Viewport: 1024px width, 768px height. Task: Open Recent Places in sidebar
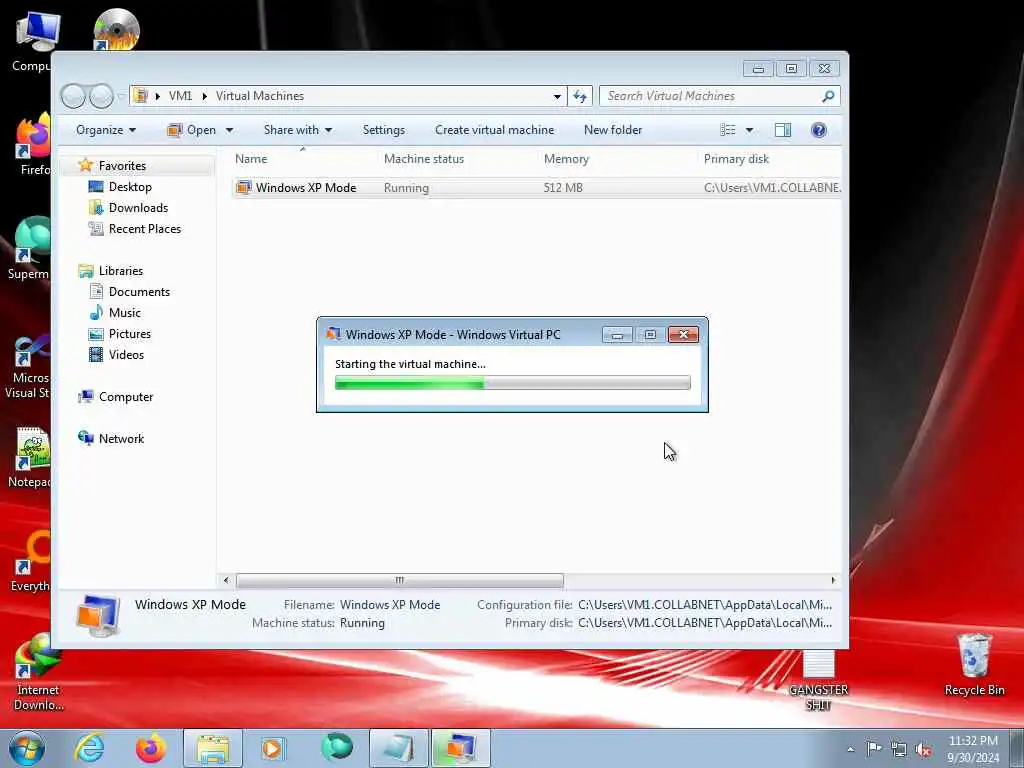144,229
